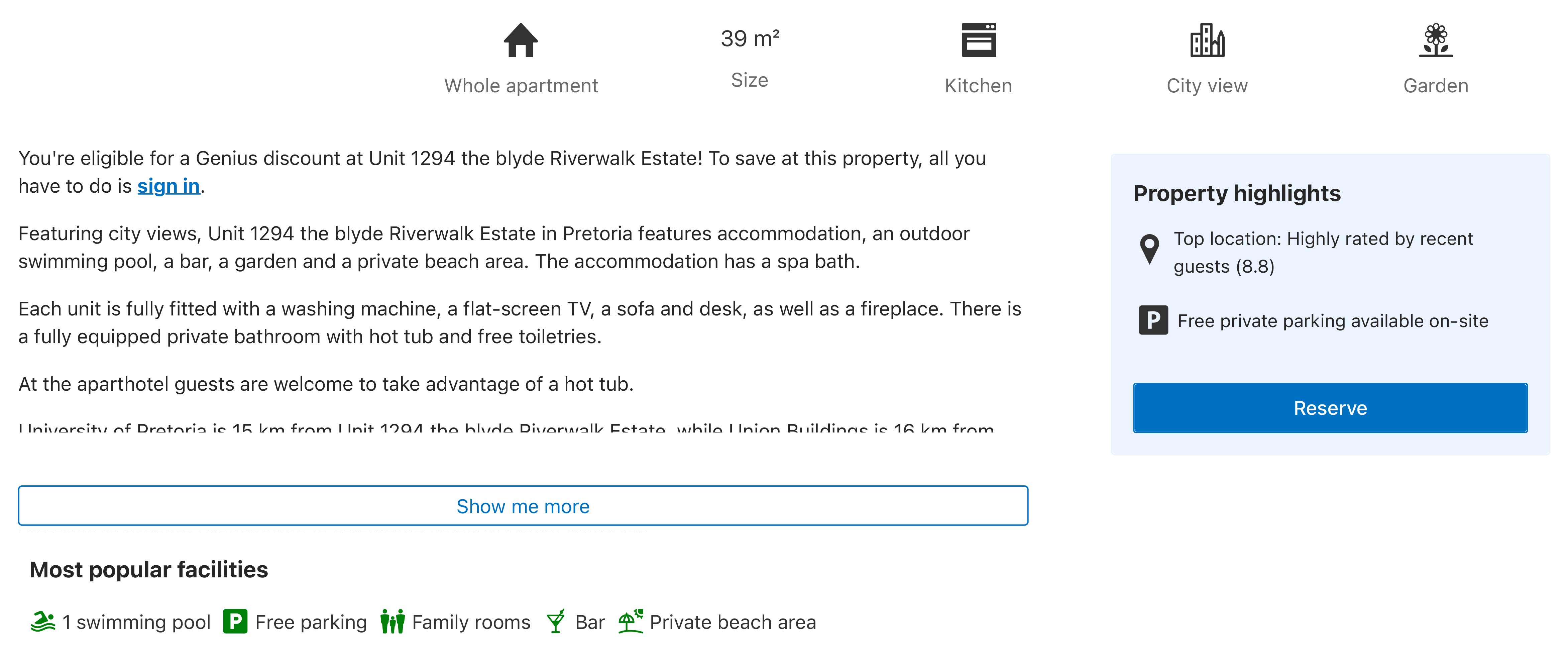The width and height of the screenshot is (1568, 661).
Task: Click the truncated University of Pretoria paragraph
Action: click(505, 428)
